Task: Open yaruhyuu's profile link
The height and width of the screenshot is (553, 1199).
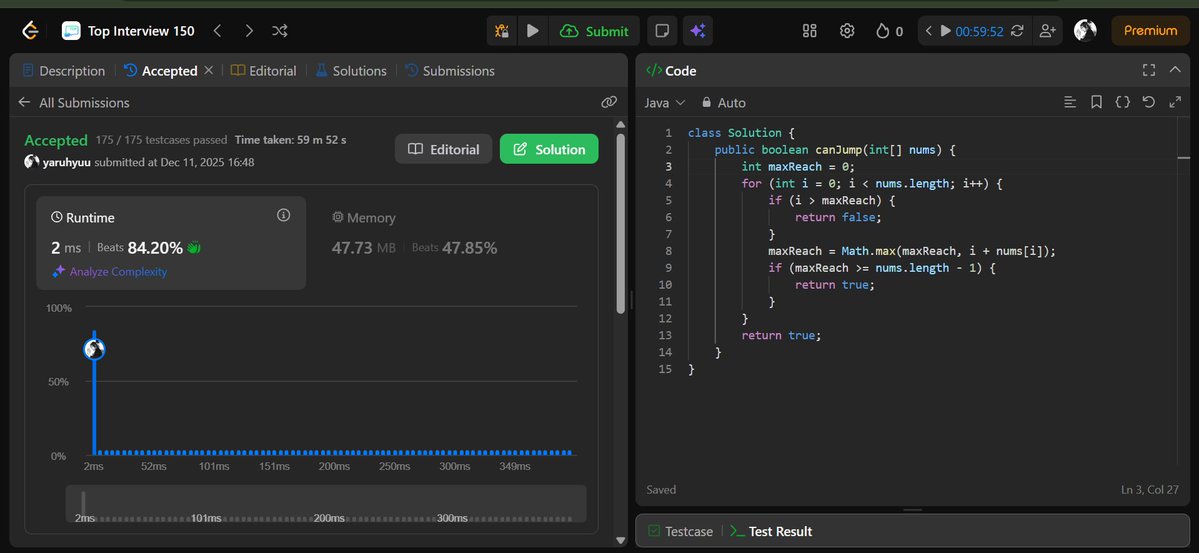Action: coord(67,162)
